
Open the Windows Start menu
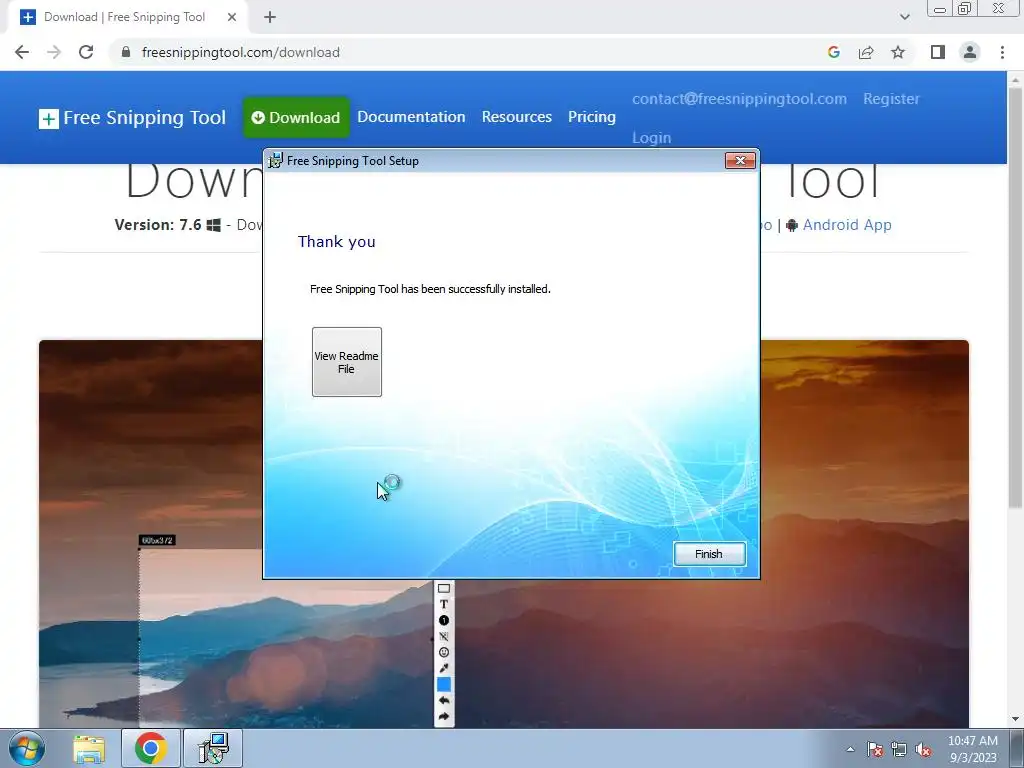(x=27, y=748)
